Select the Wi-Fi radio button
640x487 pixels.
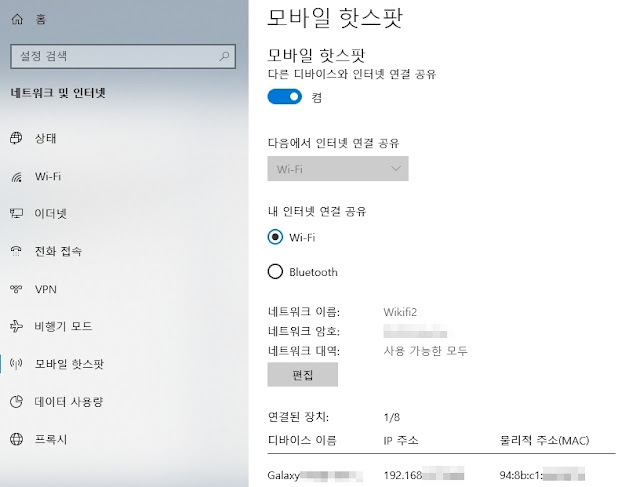pos(275,237)
